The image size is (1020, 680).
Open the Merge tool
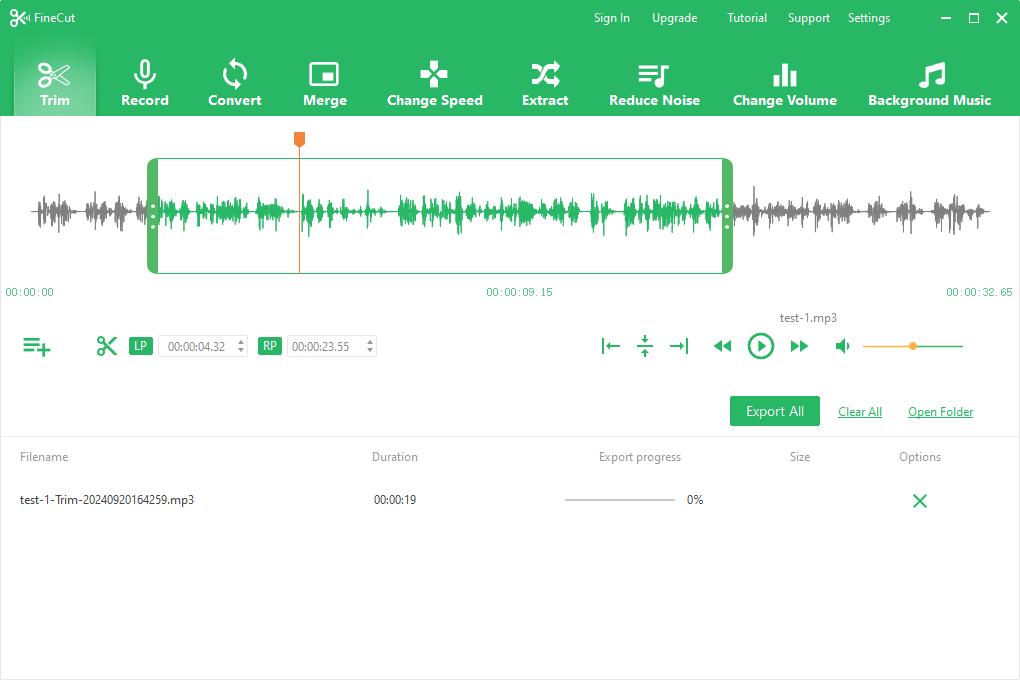pos(325,83)
